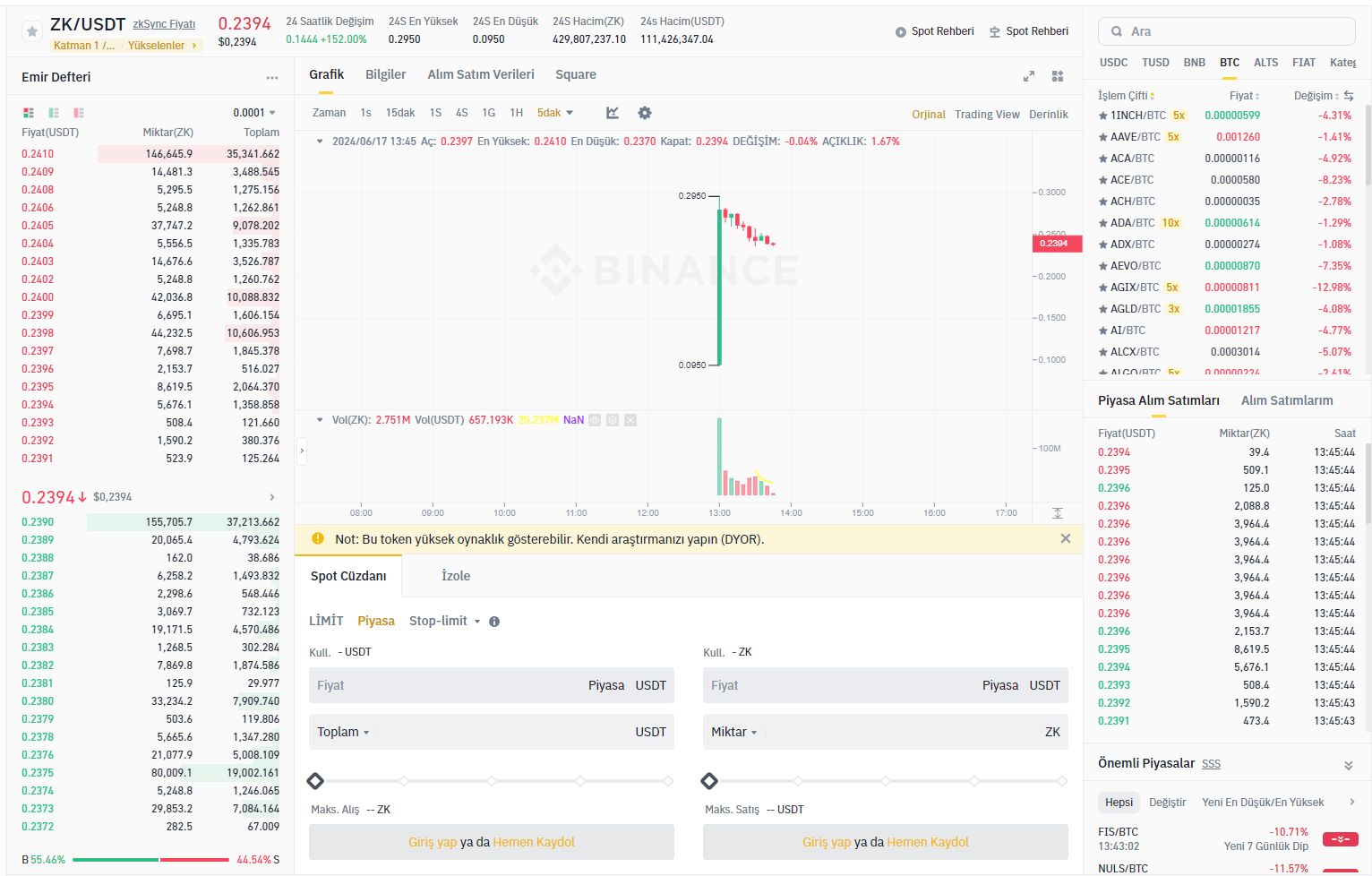
Task: Click the yellow warning icon in the notice
Action: (318, 538)
